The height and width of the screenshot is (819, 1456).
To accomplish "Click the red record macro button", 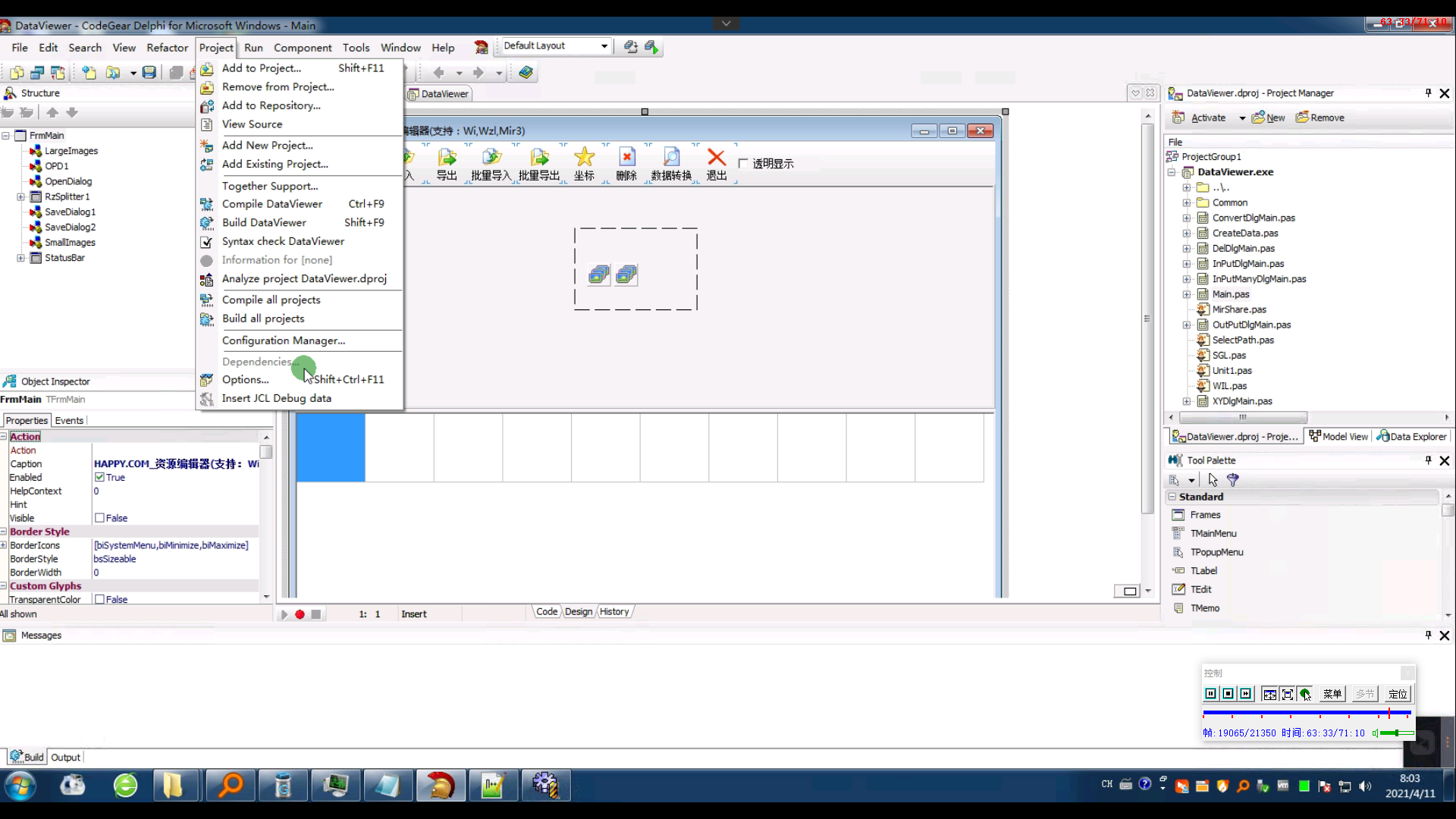I will tap(300, 614).
